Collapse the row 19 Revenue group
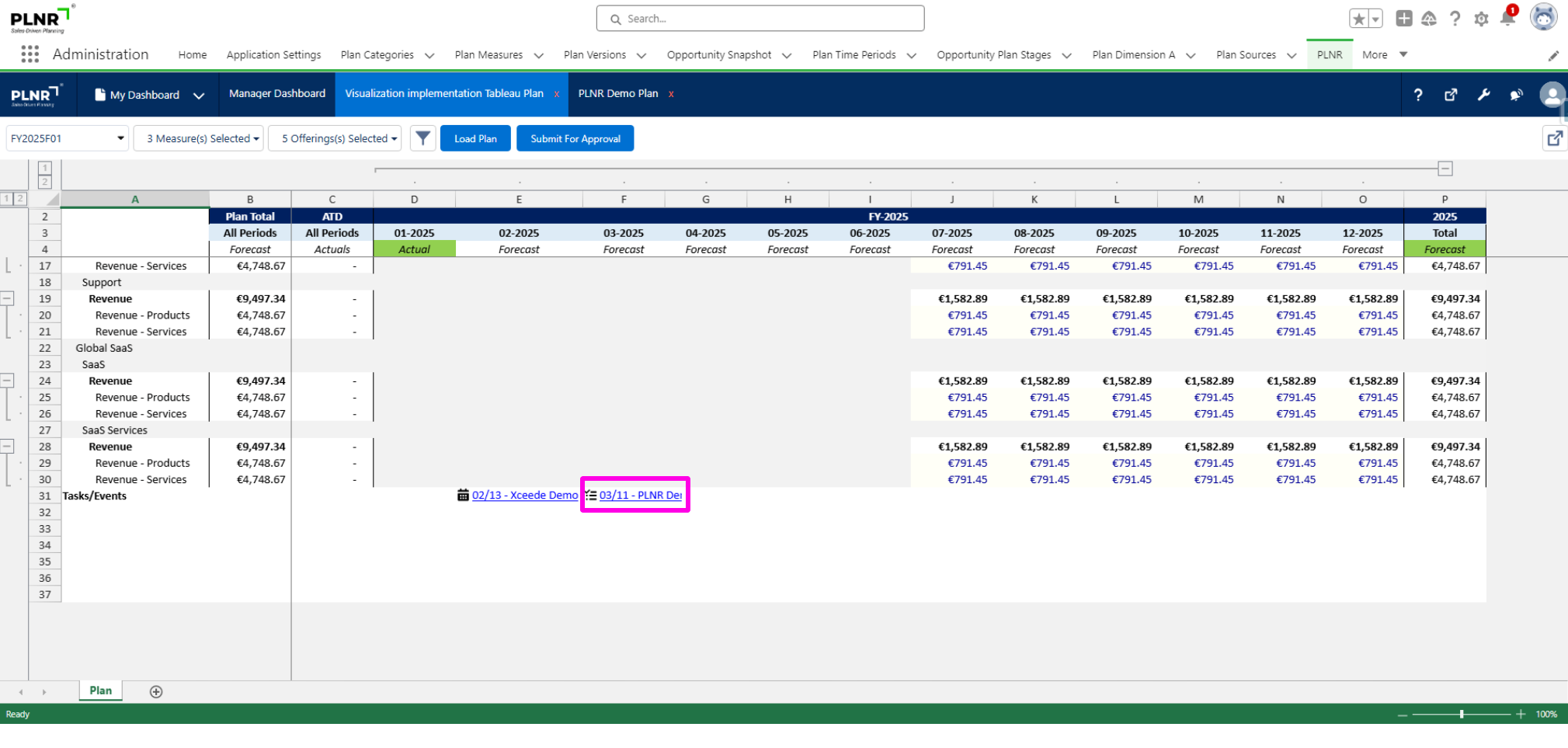Screen dimensions: 1568x748 click(7, 298)
